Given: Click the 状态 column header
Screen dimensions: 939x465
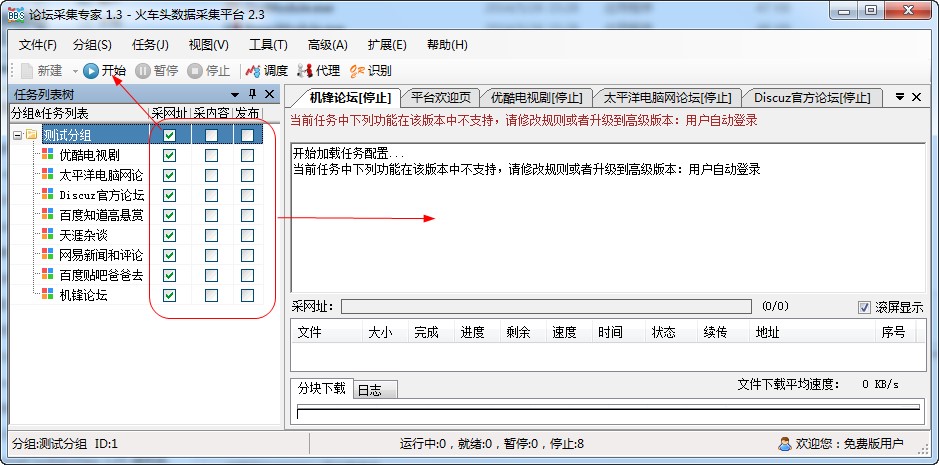Looking at the screenshot, I should (672, 332).
